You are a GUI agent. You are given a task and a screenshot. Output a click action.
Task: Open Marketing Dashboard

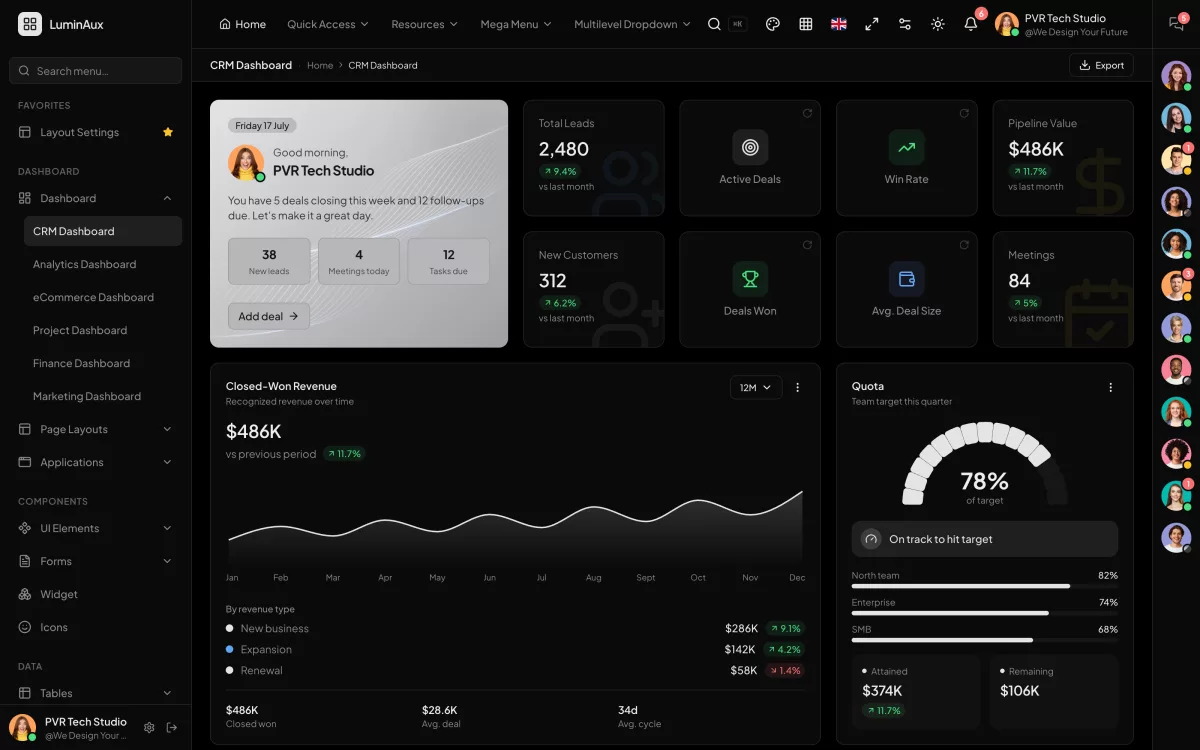103,396
